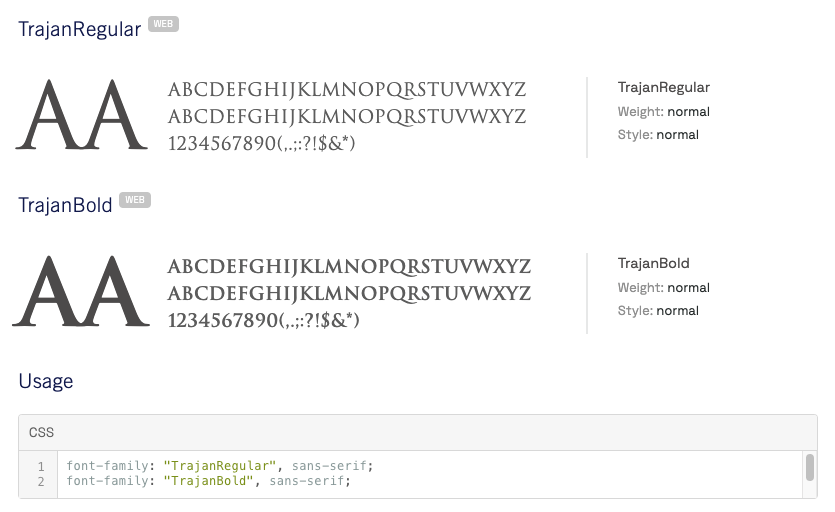Click line number 1 in the code gutter
The image size is (835, 512).
[x=41, y=466]
